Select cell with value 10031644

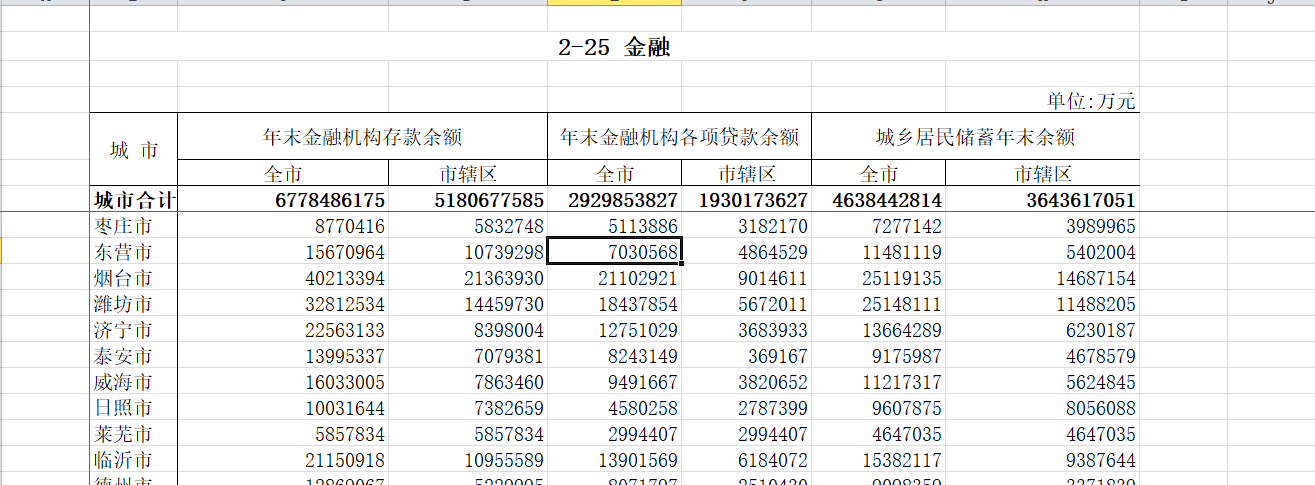pos(283,408)
